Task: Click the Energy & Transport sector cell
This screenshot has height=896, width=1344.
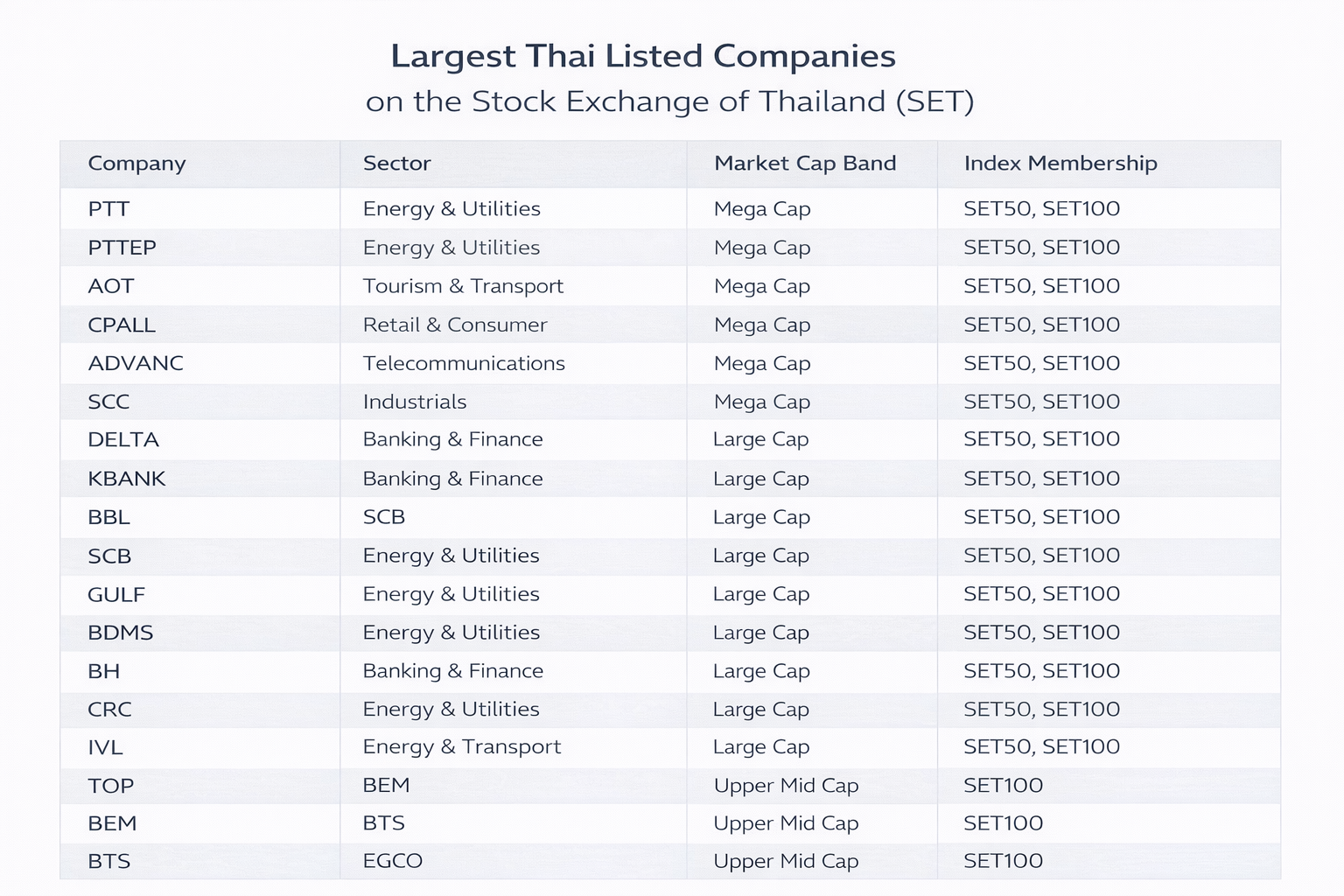Action: [x=462, y=746]
